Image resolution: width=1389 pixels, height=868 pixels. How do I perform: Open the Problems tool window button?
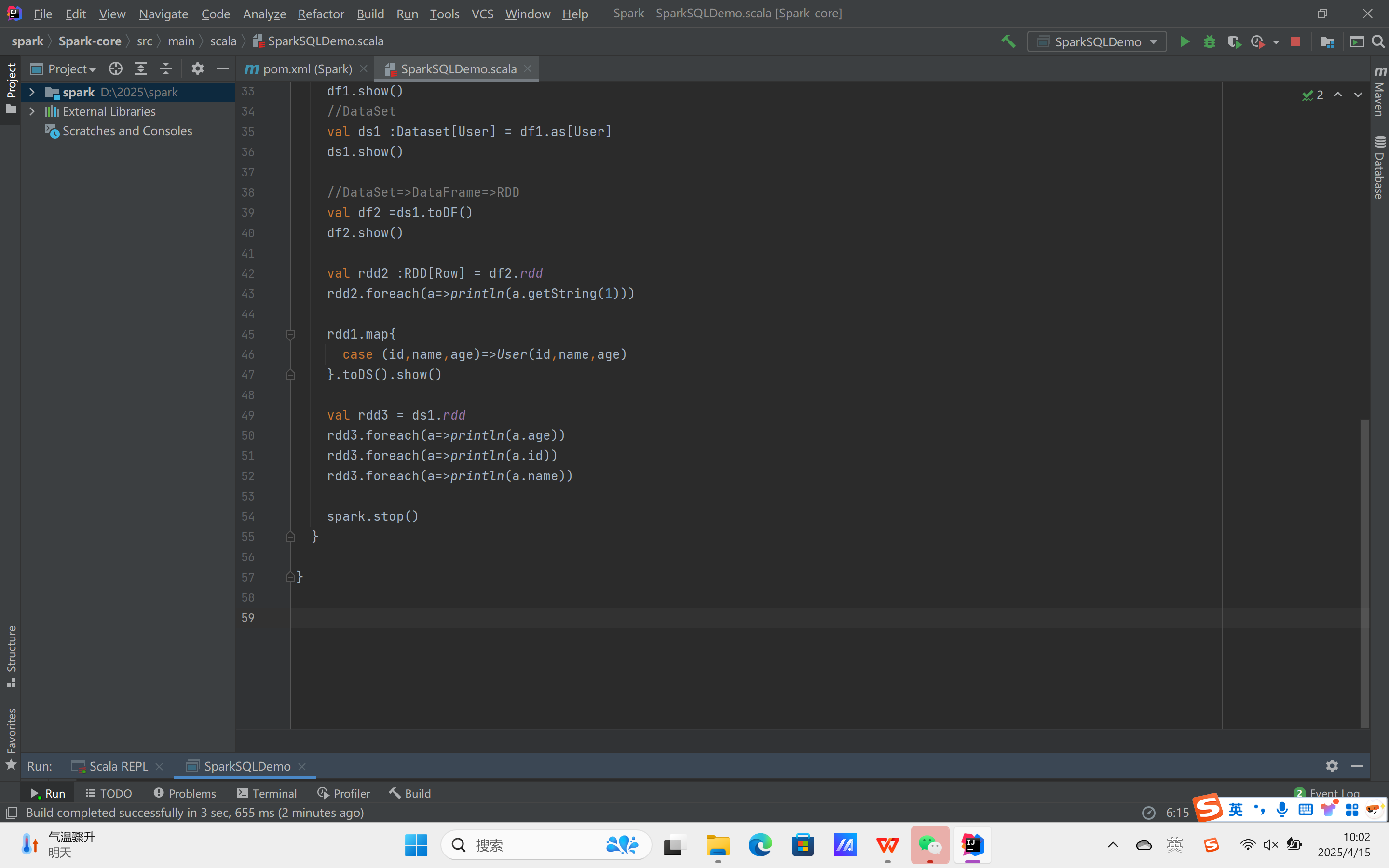tap(185, 793)
